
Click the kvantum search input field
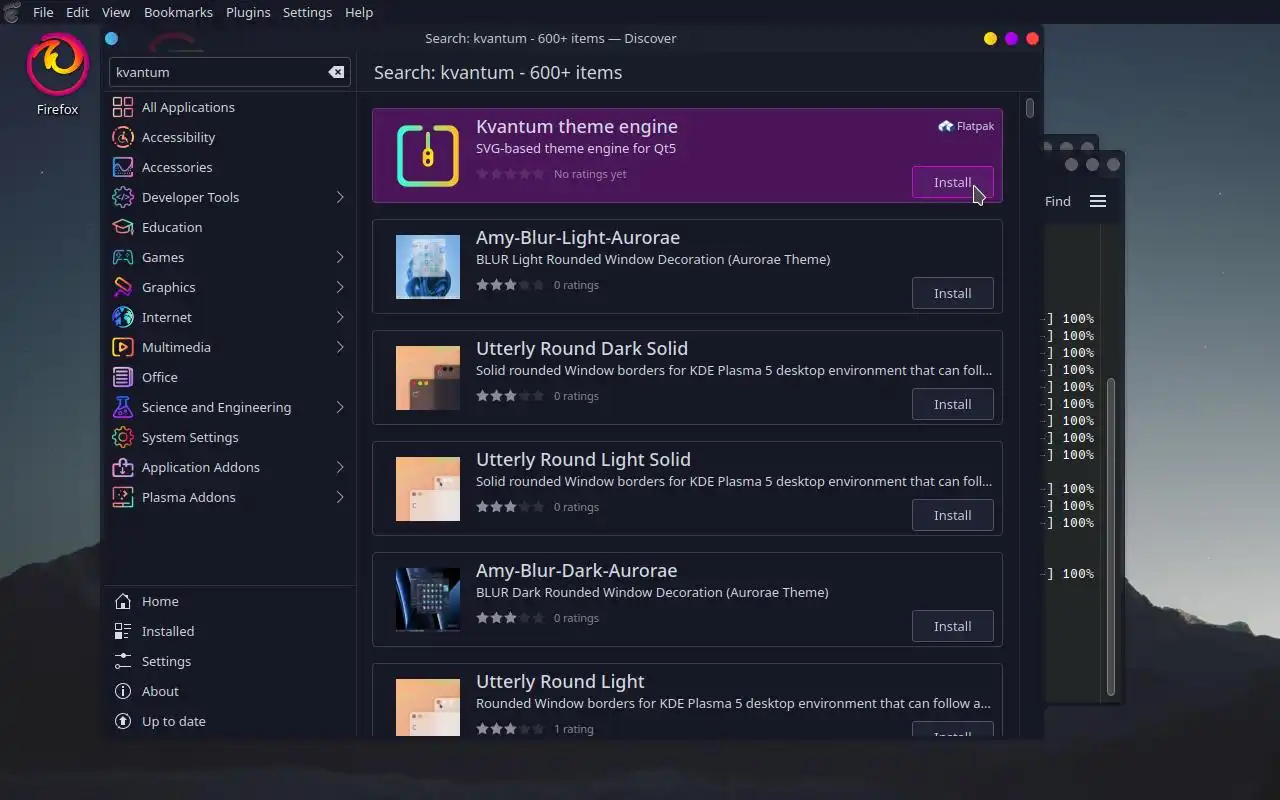[229, 72]
